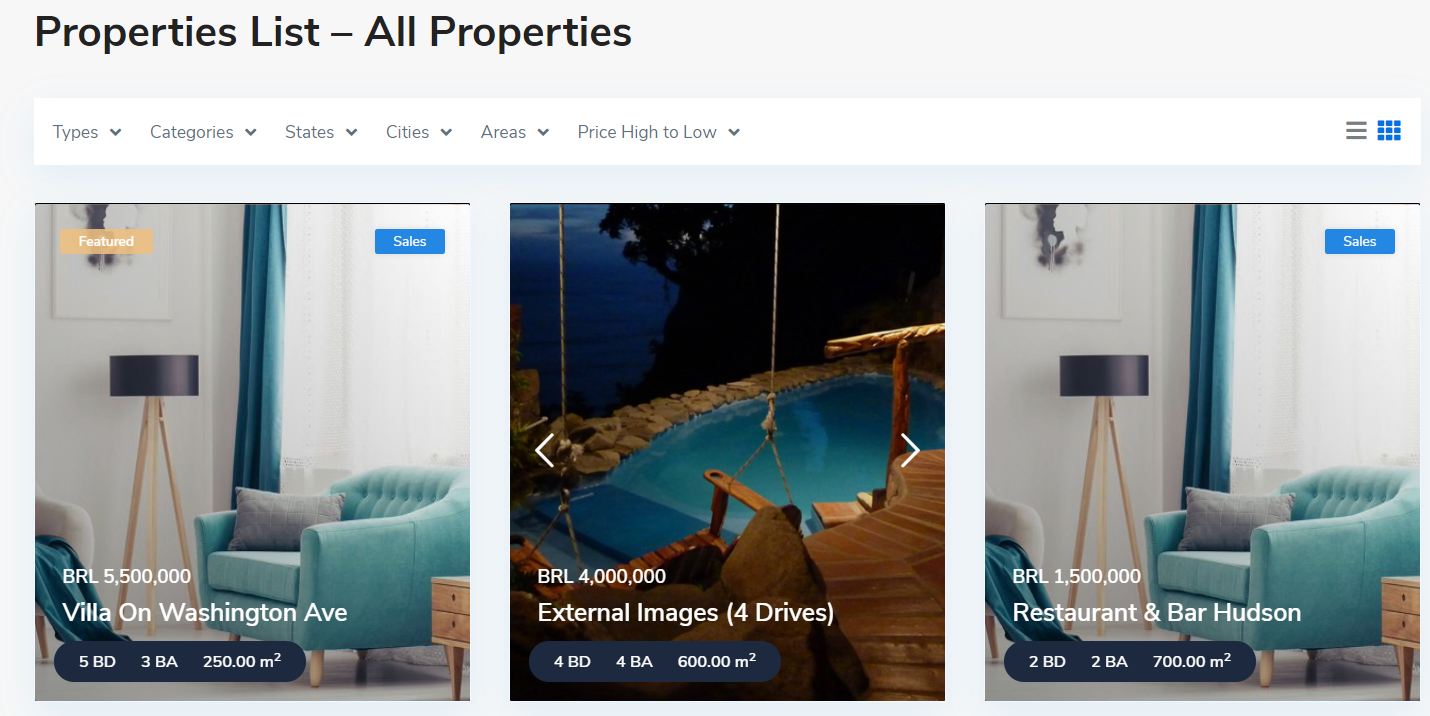Expand the Cities filter dropdown

419,132
